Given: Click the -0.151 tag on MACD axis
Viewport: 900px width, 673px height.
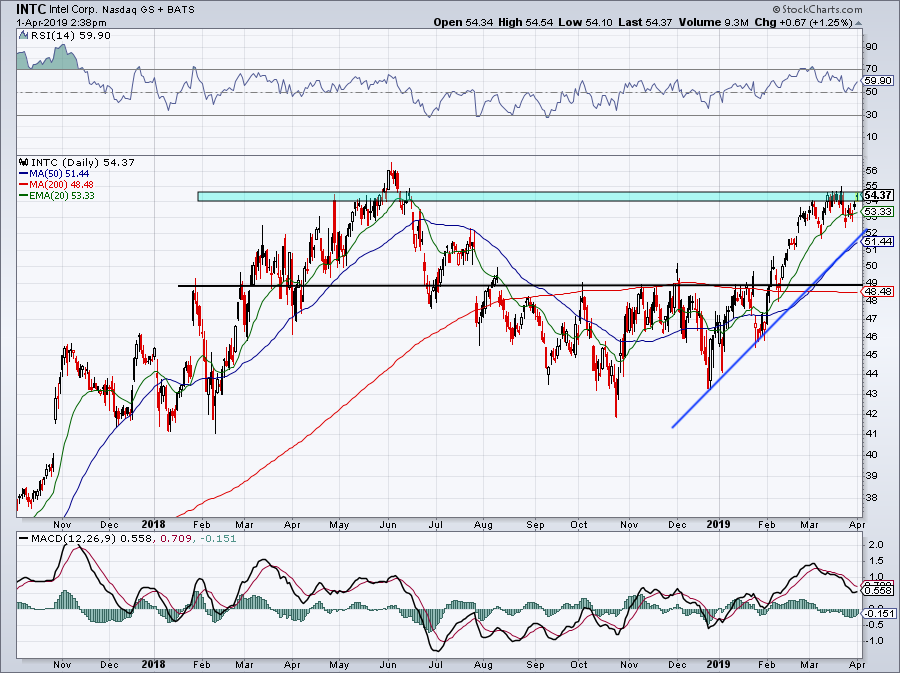Looking at the screenshot, I should click(x=880, y=614).
